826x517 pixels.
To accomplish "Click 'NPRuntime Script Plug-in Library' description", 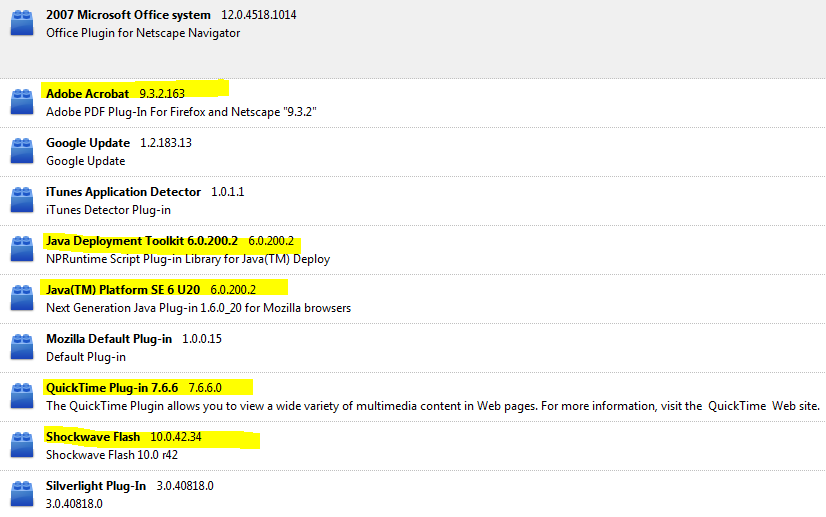I will pyautogui.click(x=188, y=259).
